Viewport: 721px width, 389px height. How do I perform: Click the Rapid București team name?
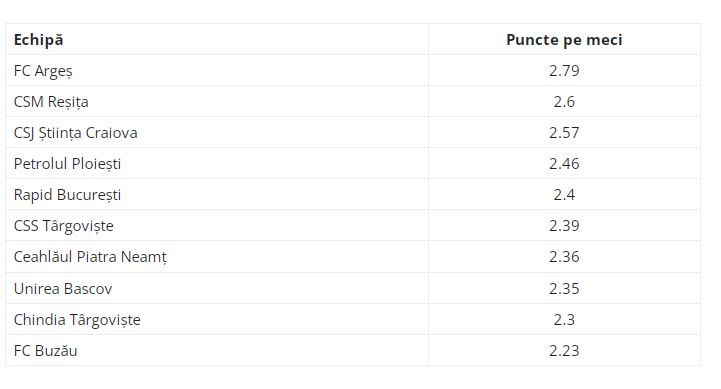[x=68, y=194]
